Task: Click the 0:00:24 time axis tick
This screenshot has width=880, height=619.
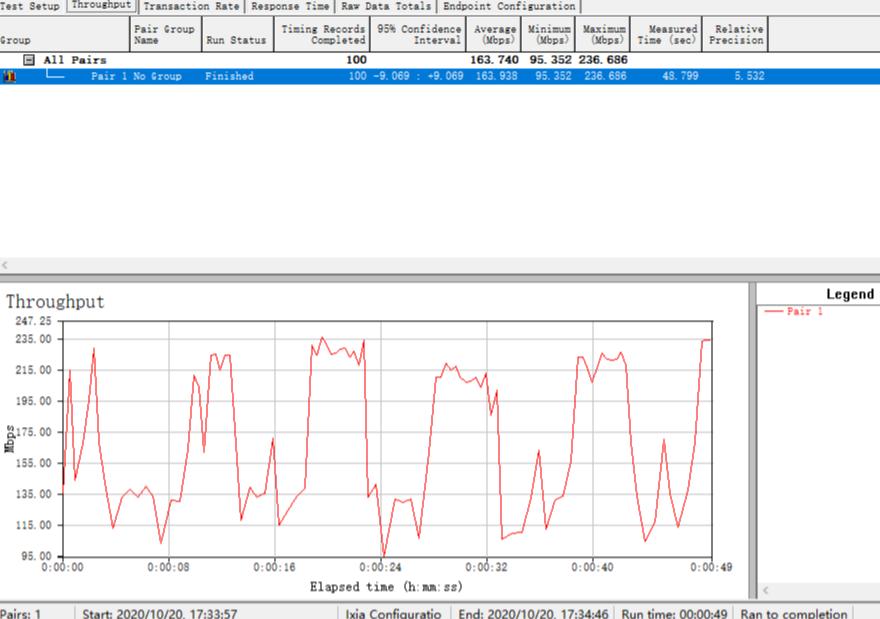Action: 381,567
